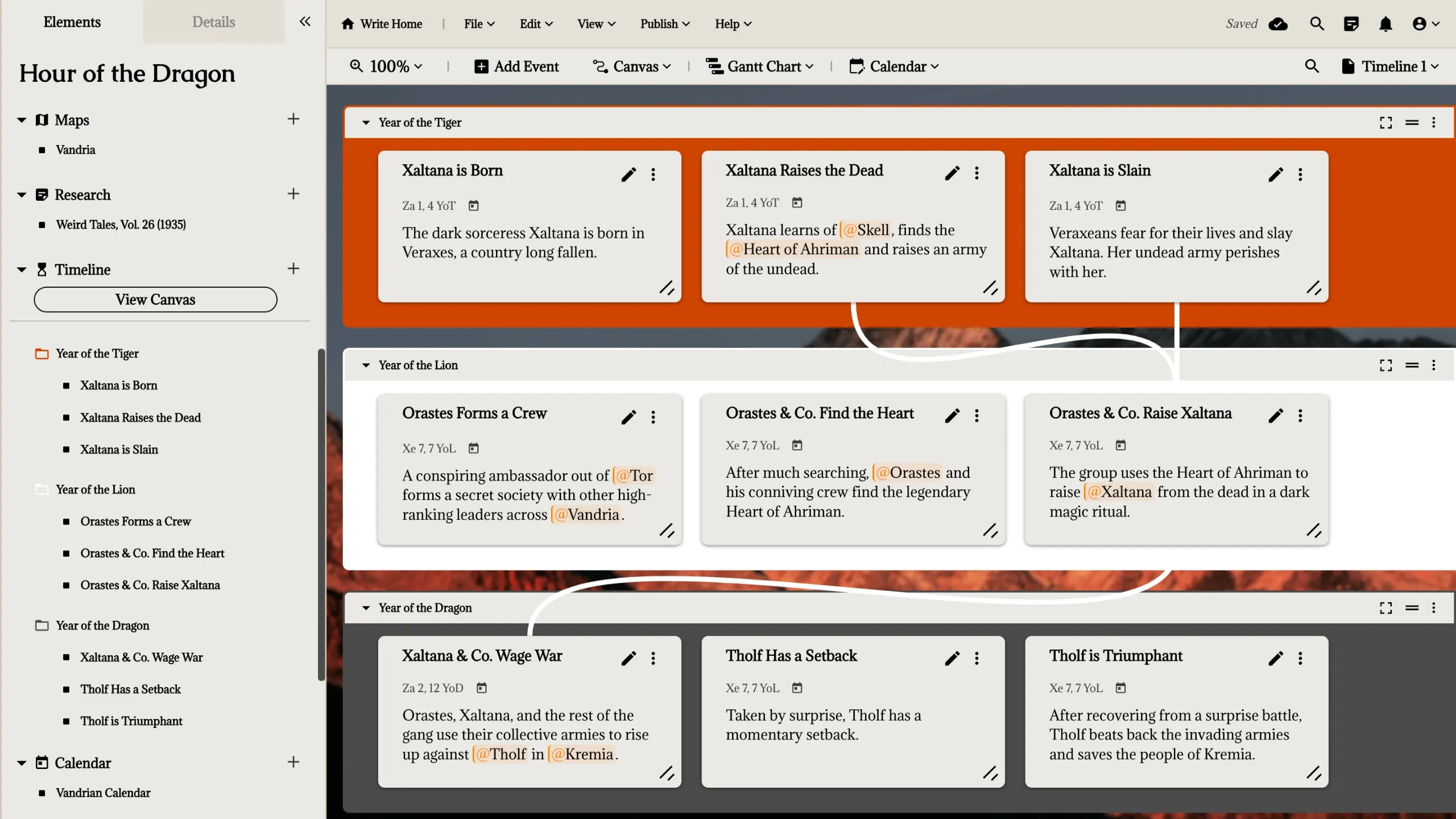The height and width of the screenshot is (819, 1456).
Task: Click the Add Event button
Action: click(x=516, y=66)
